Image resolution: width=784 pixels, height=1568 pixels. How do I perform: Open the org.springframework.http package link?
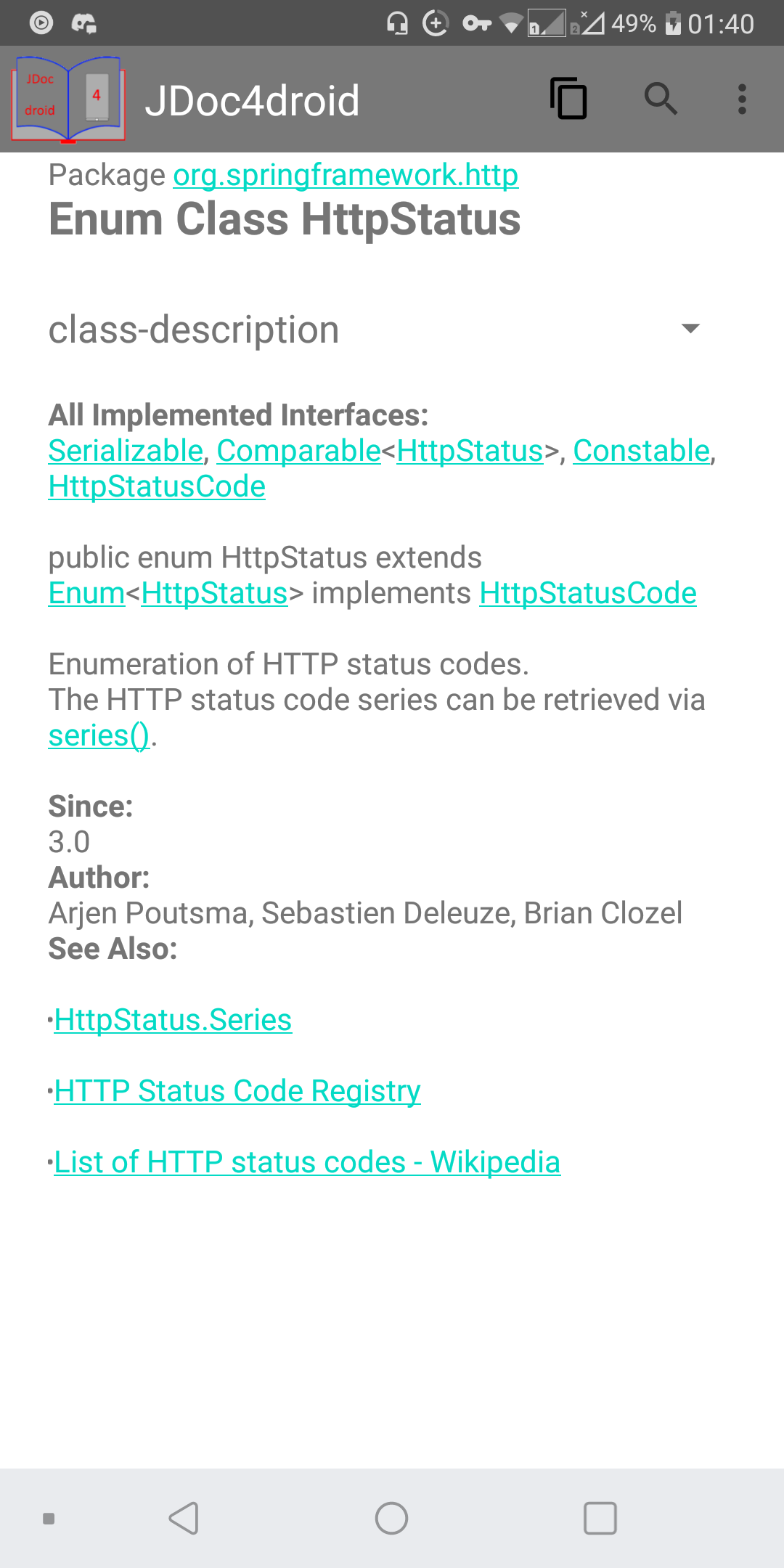[x=346, y=175]
